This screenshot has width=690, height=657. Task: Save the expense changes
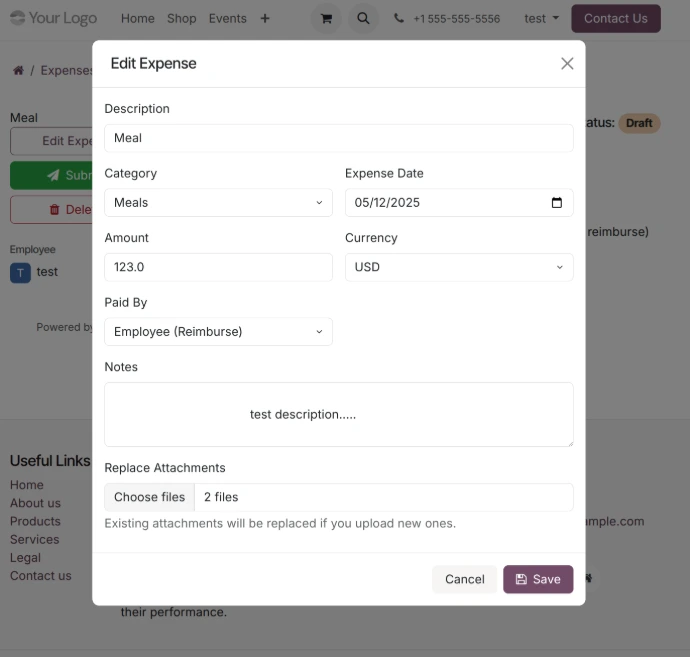pyautogui.click(x=538, y=579)
